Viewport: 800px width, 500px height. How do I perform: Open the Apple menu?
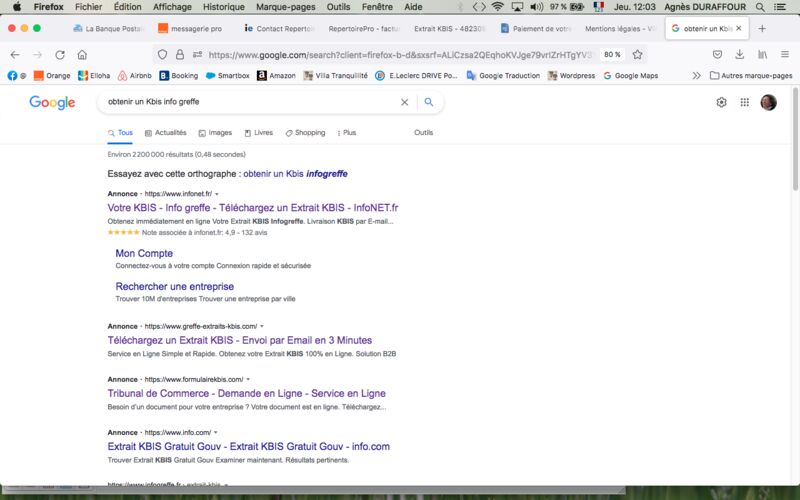tap(17, 7)
